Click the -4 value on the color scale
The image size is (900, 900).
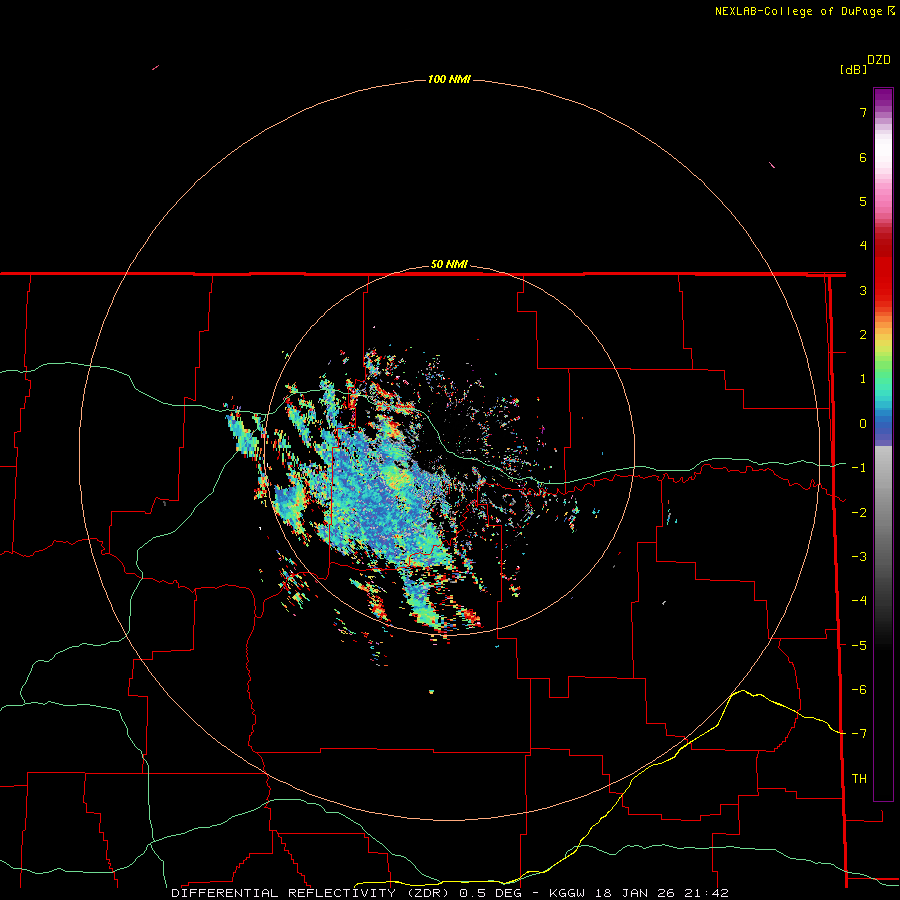tap(859, 601)
